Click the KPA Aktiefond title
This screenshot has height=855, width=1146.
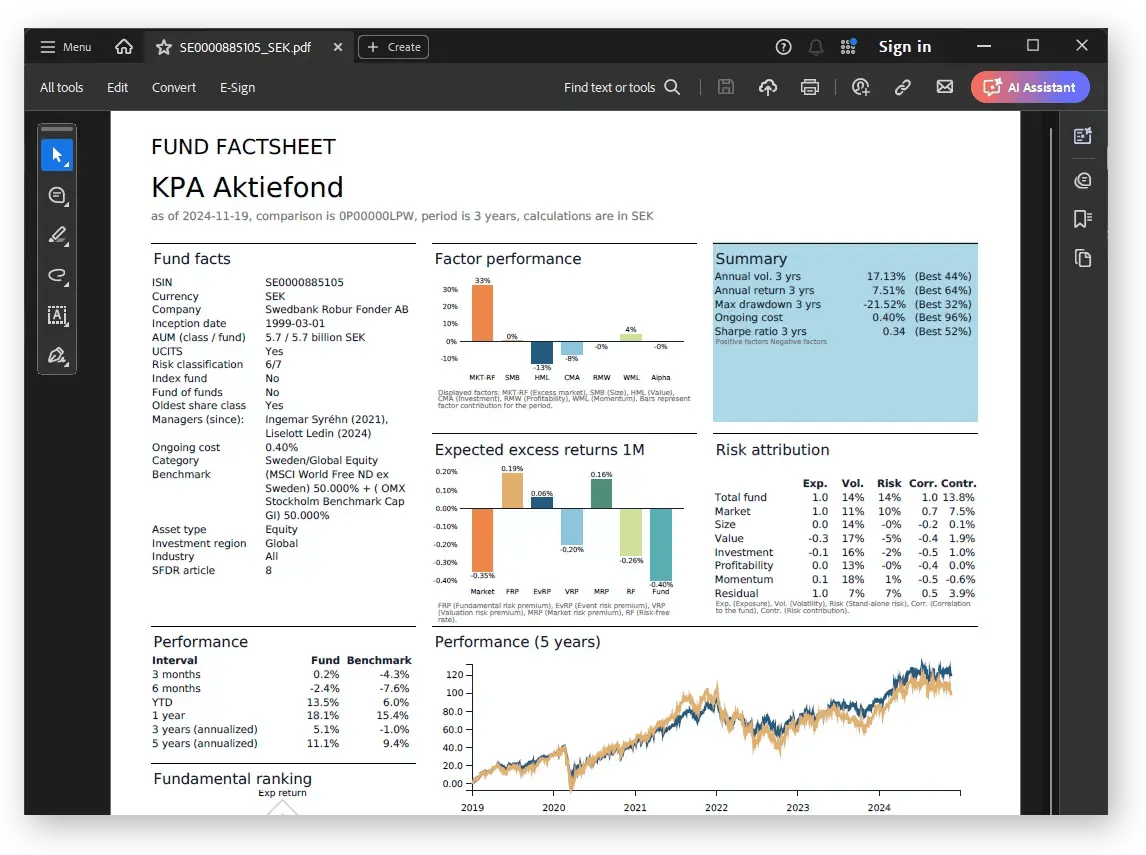click(247, 187)
